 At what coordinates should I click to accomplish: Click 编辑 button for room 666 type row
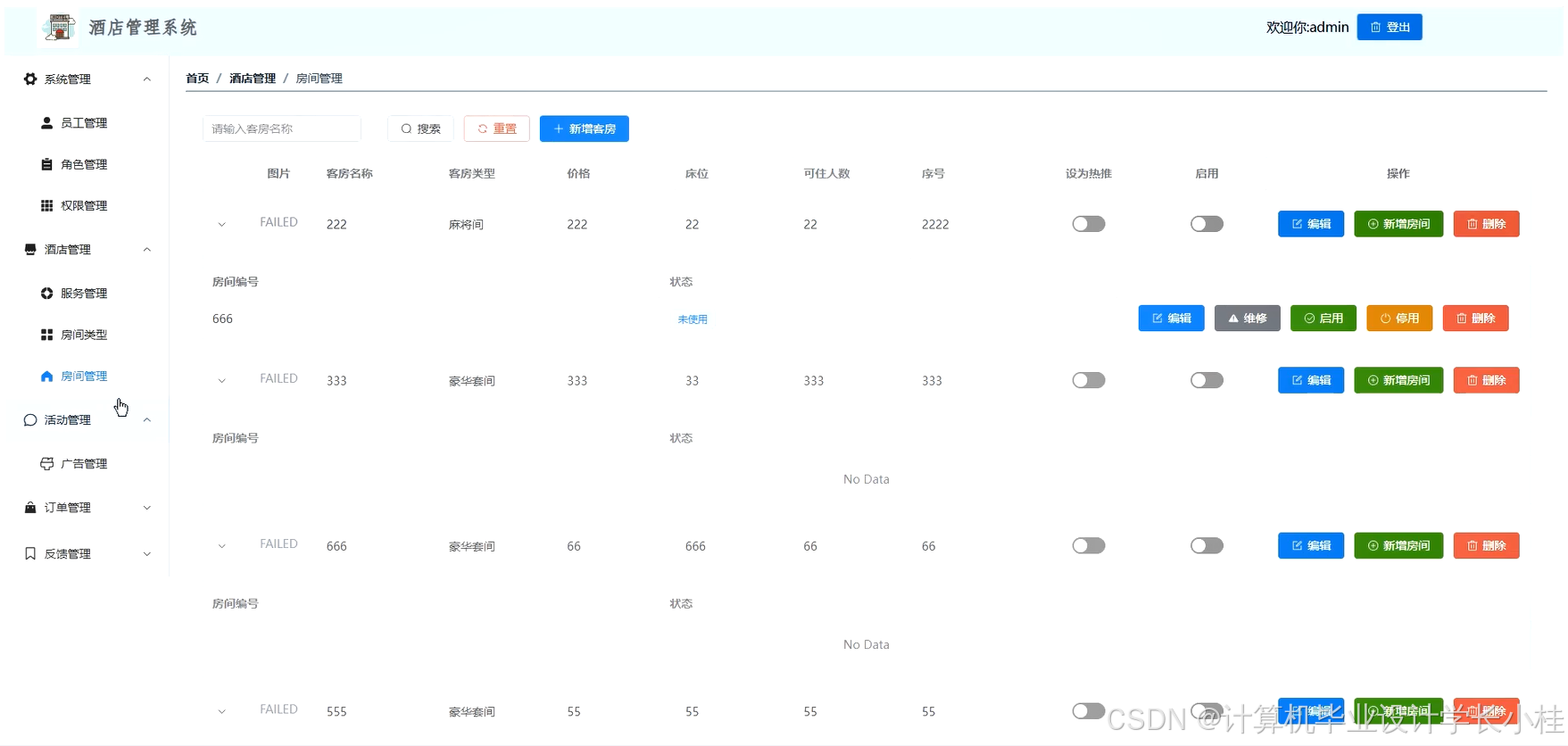[1311, 545]
